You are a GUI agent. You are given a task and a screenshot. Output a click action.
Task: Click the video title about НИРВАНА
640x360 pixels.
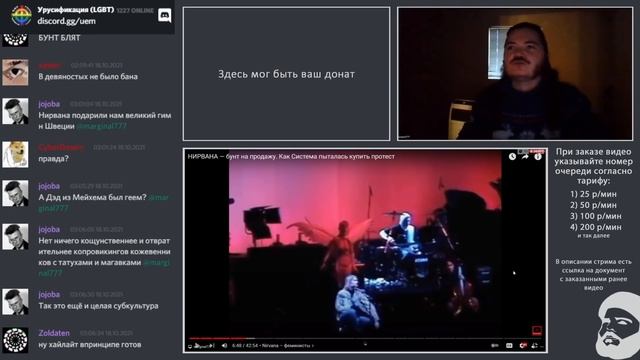[x=291, y=156]
